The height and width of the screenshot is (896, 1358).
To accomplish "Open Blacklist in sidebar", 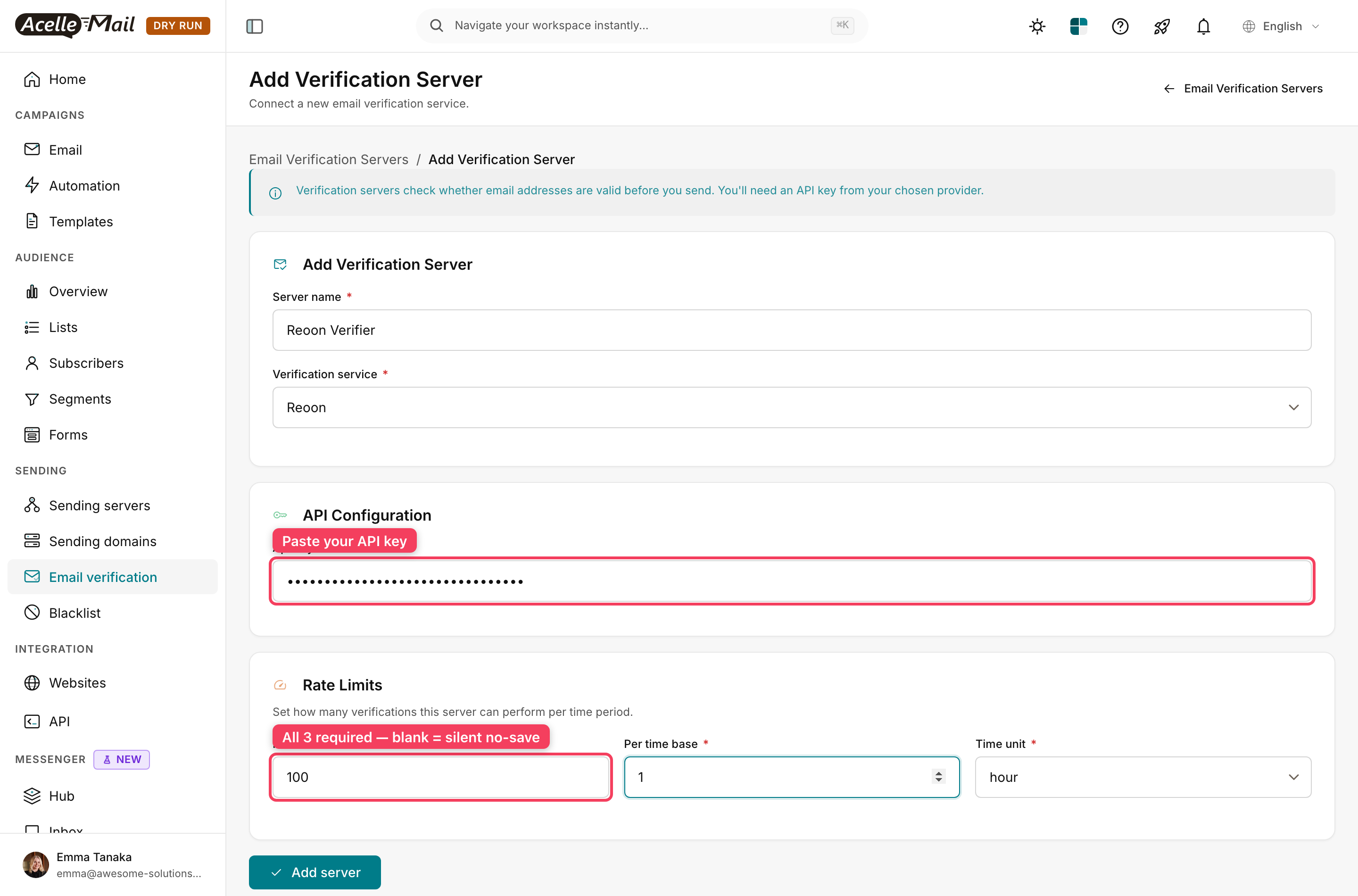I will (x=113, y=613).
